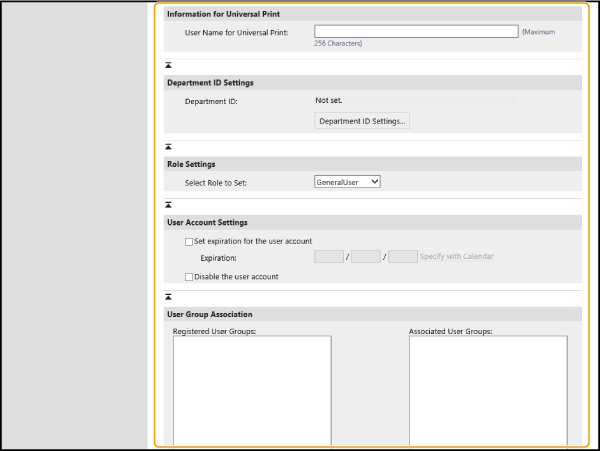Click the User Group Association section header

[x=209, y=314]
